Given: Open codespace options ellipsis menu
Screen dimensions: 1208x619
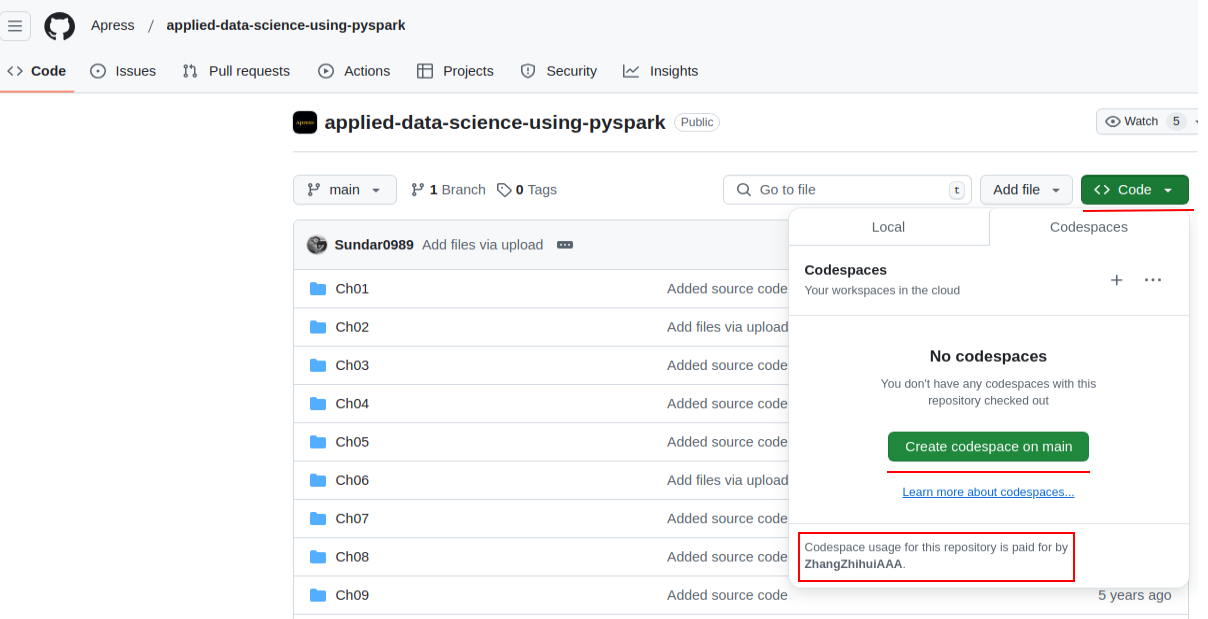Looking at the screenshot, I should coord(1153,280).
